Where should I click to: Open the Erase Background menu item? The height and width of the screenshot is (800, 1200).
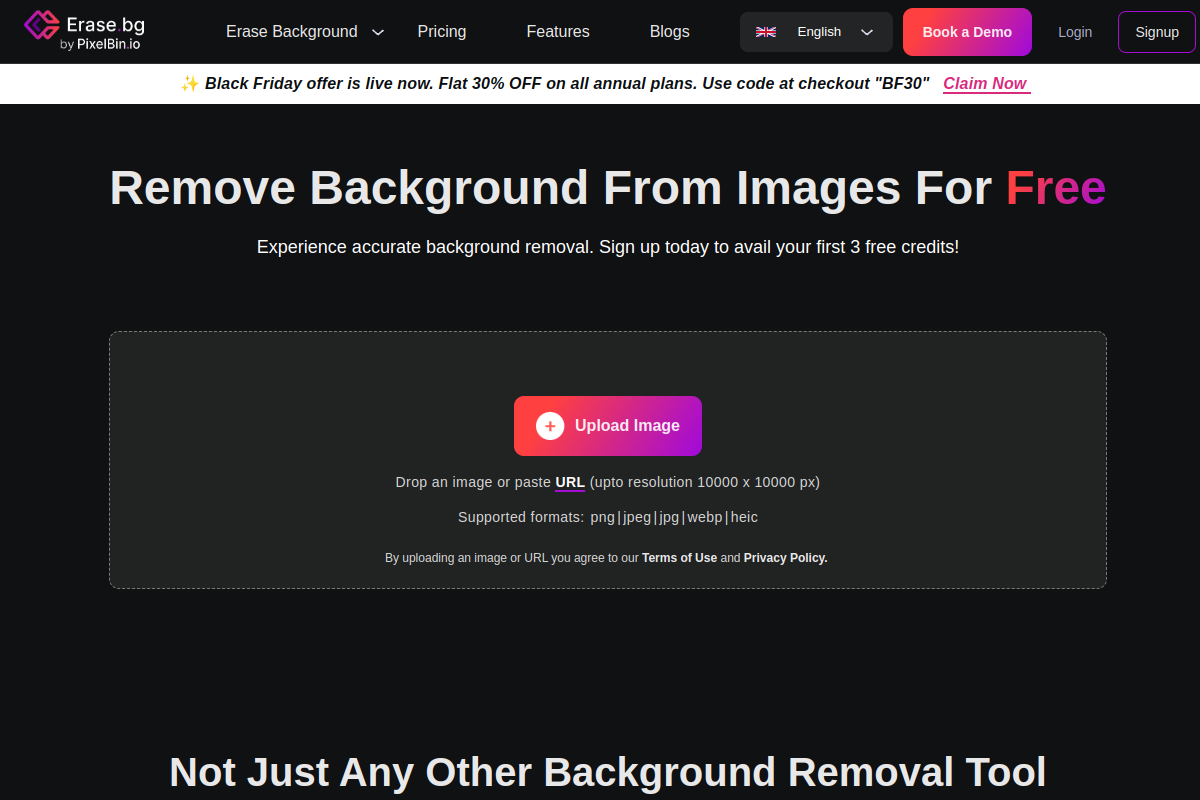291,32
